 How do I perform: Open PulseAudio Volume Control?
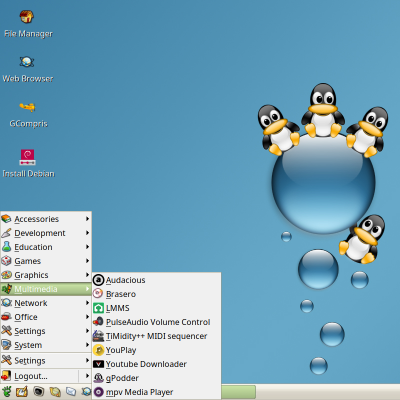click(156, 322)
